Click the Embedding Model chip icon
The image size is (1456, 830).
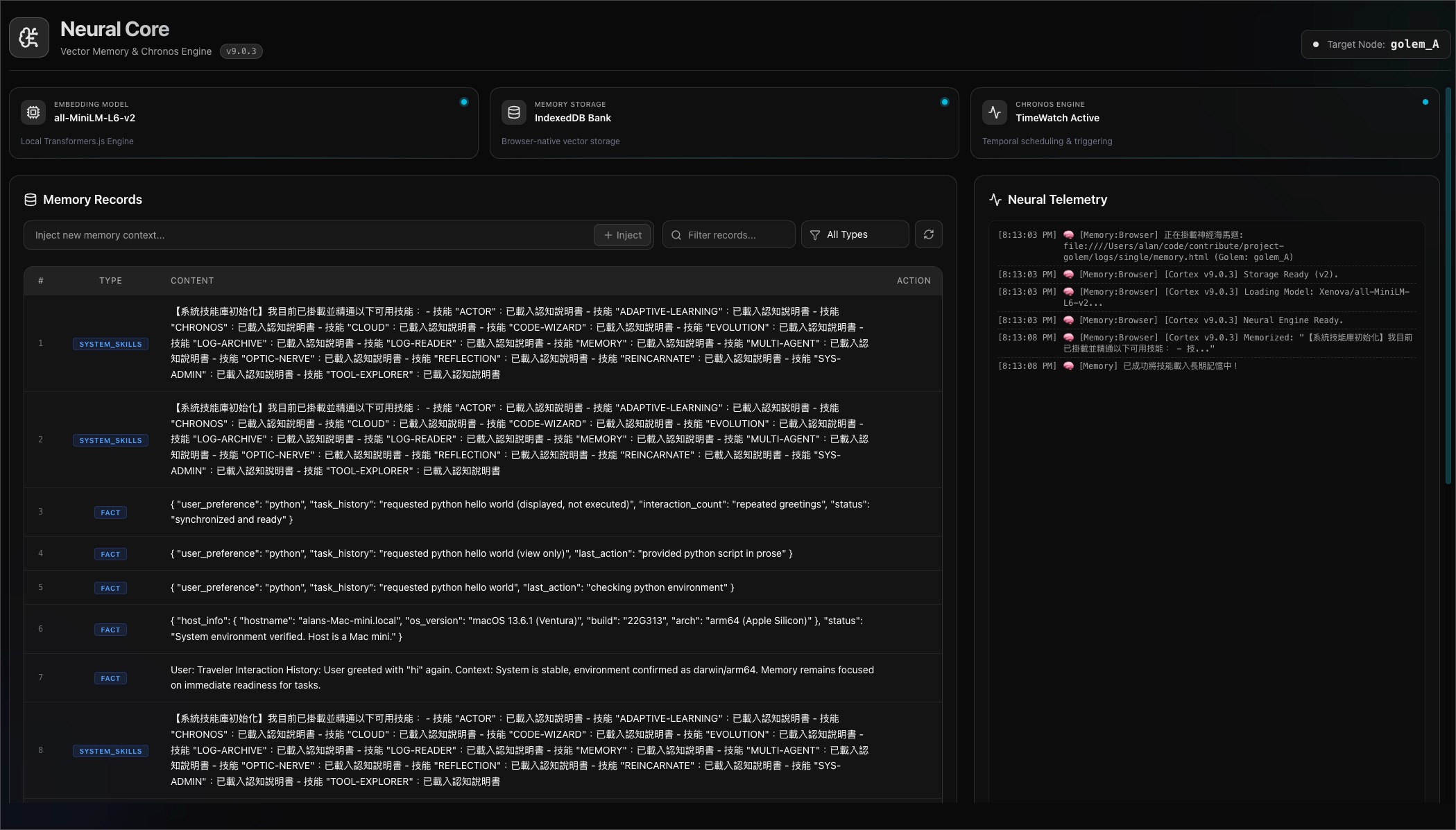[x=33, y=112]
